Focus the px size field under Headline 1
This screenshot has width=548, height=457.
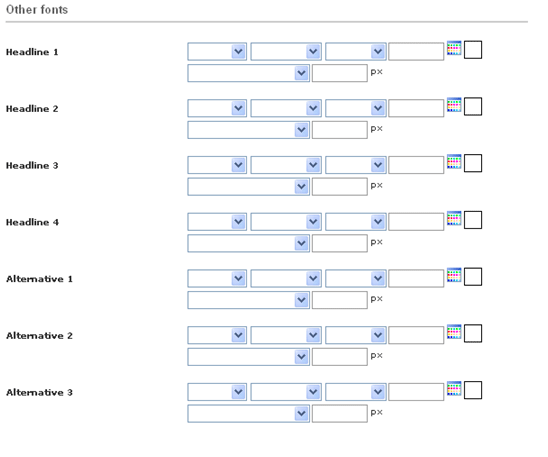point(340,73)
